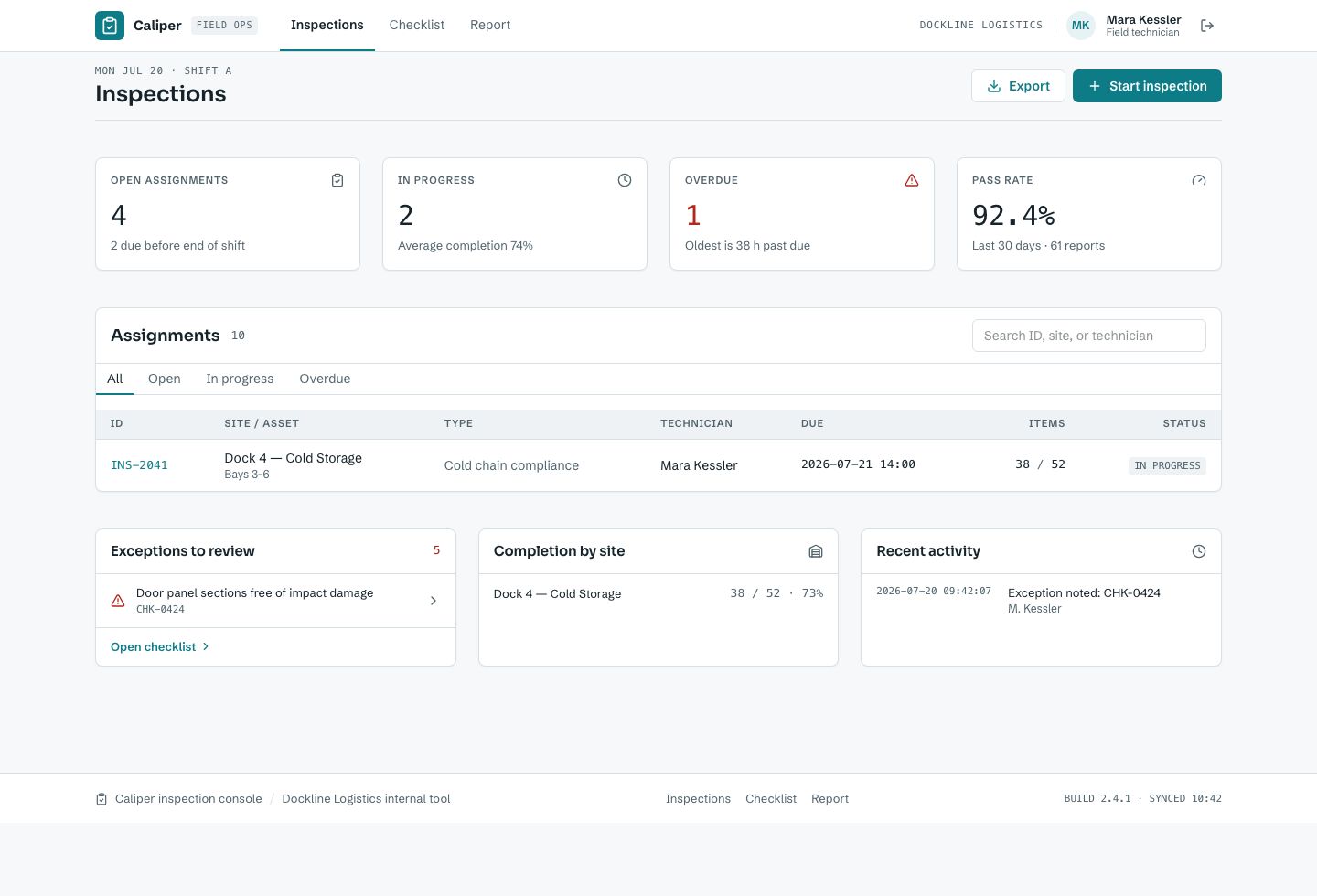Click the footer Report link
The width and height of the screenshot is (1317, 896).
click(830, 799)
